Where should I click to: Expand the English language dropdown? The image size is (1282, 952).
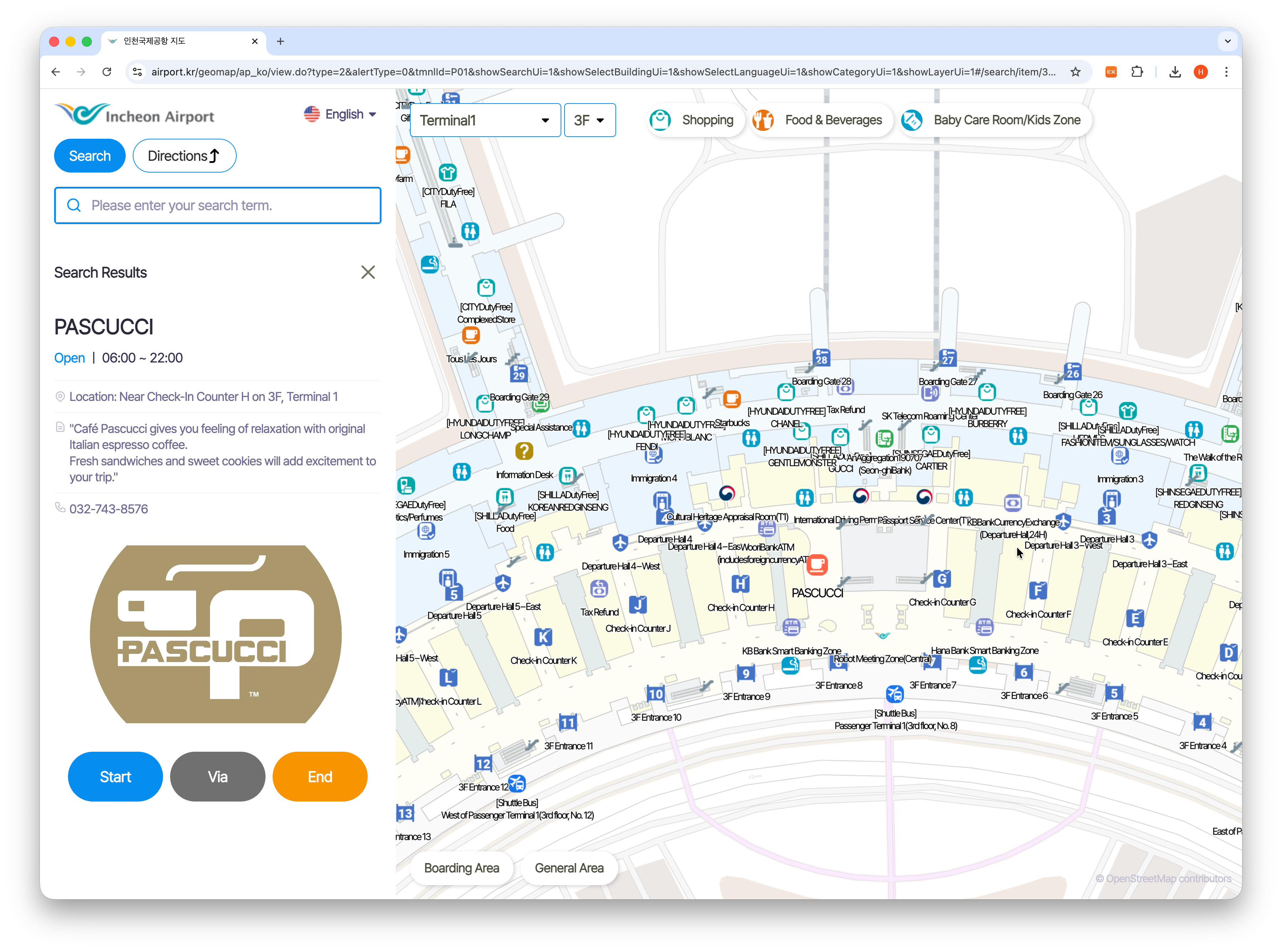[340, 114]
